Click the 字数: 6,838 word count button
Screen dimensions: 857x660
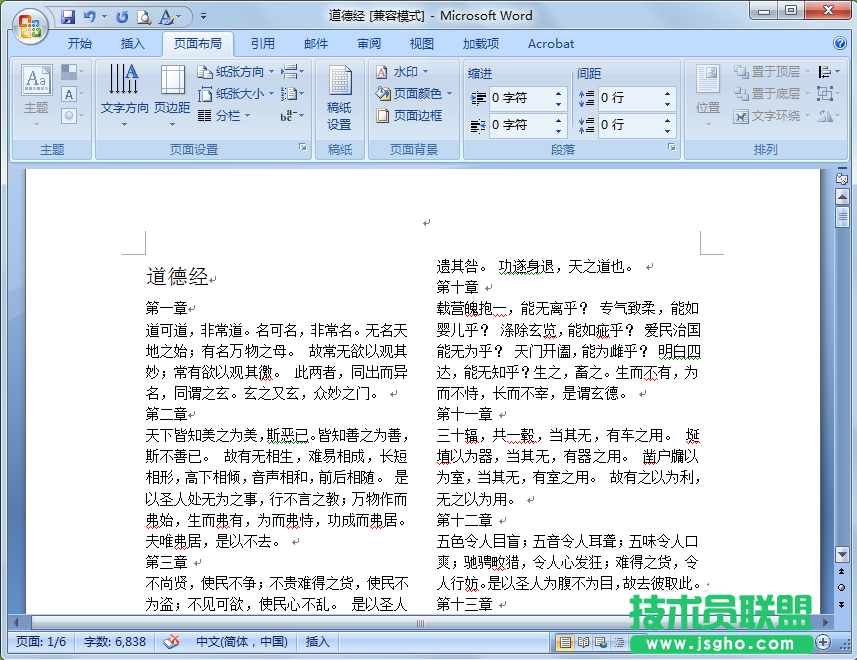pos(113,641)
